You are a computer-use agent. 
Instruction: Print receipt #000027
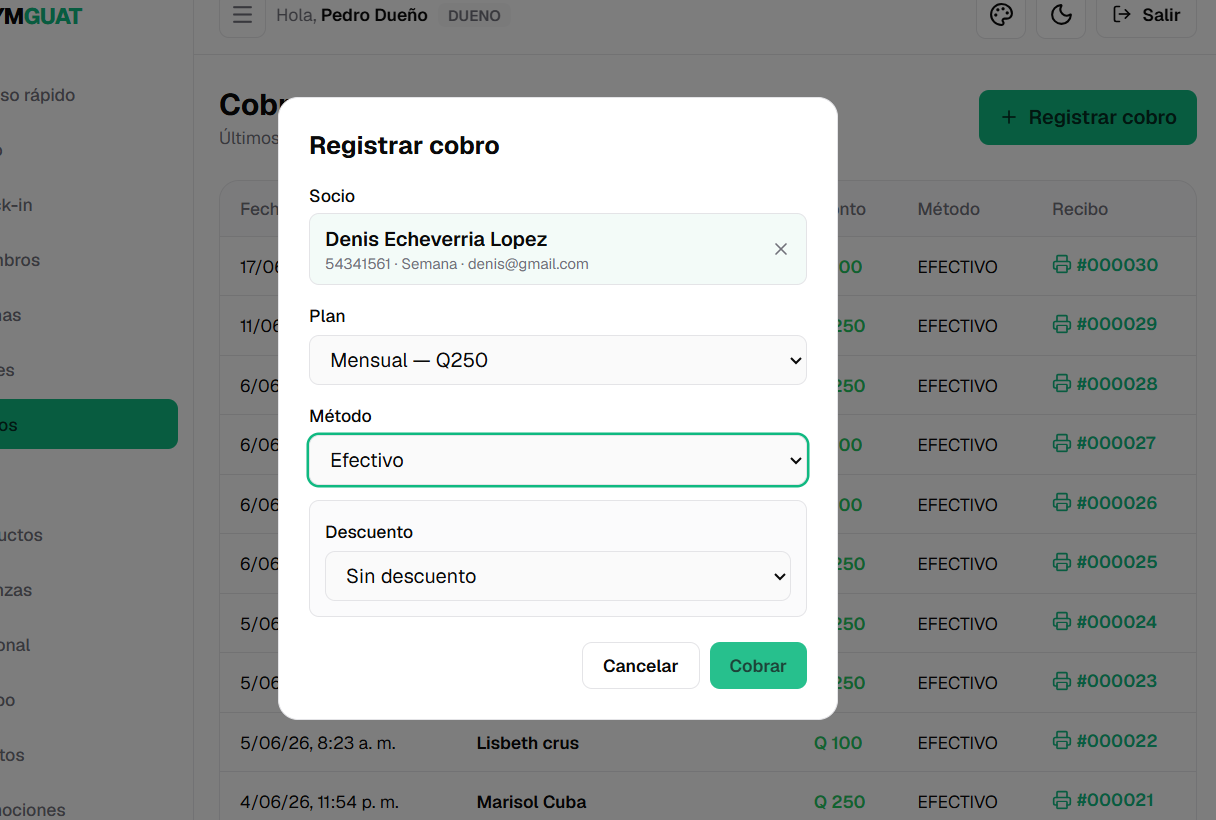pos(1105,443)
